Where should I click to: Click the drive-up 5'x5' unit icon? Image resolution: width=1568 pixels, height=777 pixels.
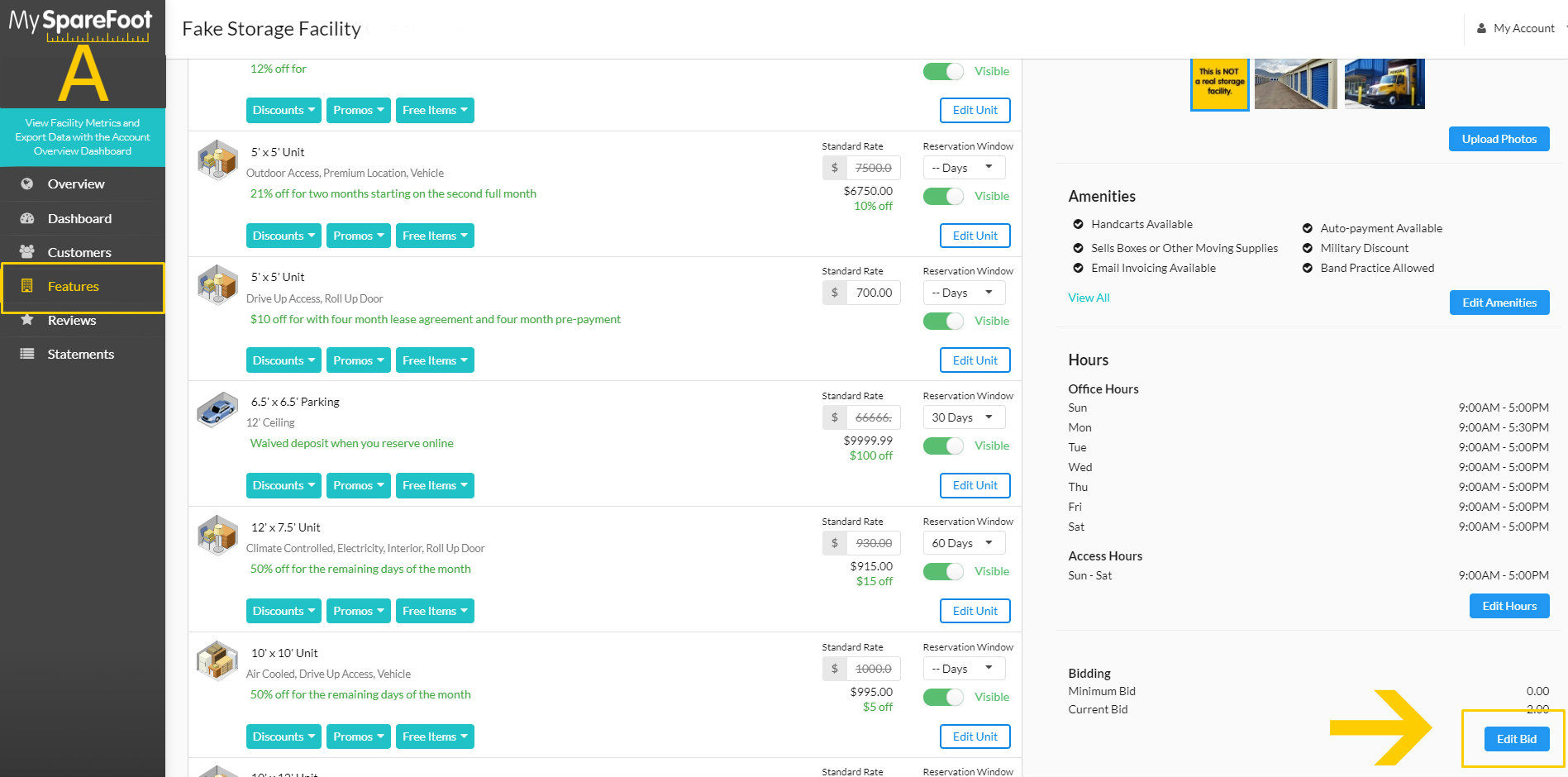pos(217,284)
